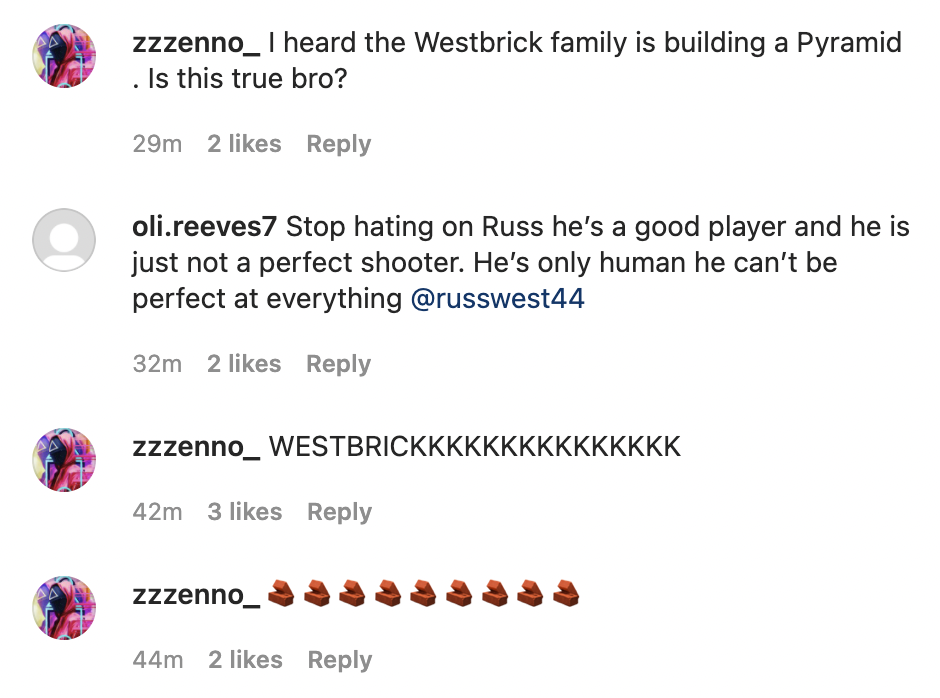940x698 pixels.
Task: Open zzzenno_ avatar beside the Pyramid comment
Action: (65, 55)
